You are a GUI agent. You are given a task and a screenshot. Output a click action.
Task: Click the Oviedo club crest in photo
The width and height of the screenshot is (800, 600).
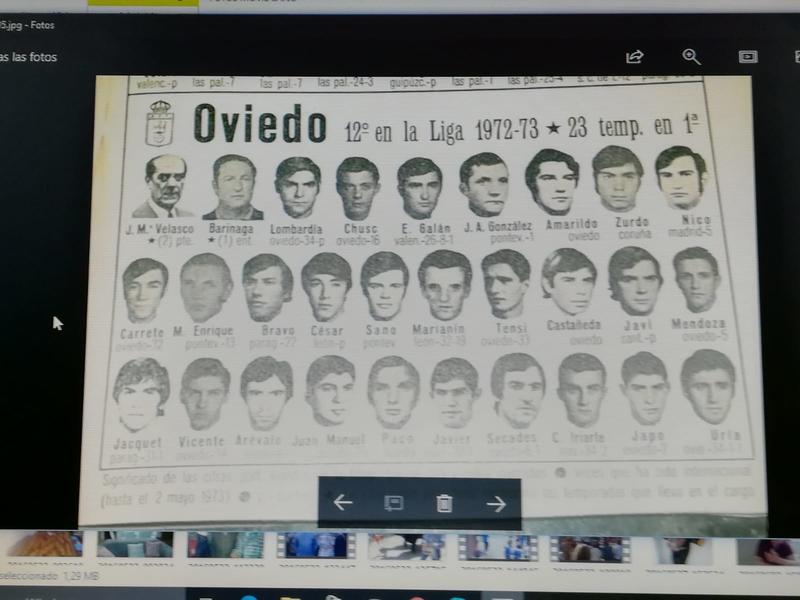pyautogui.click(x=158, y=123)
